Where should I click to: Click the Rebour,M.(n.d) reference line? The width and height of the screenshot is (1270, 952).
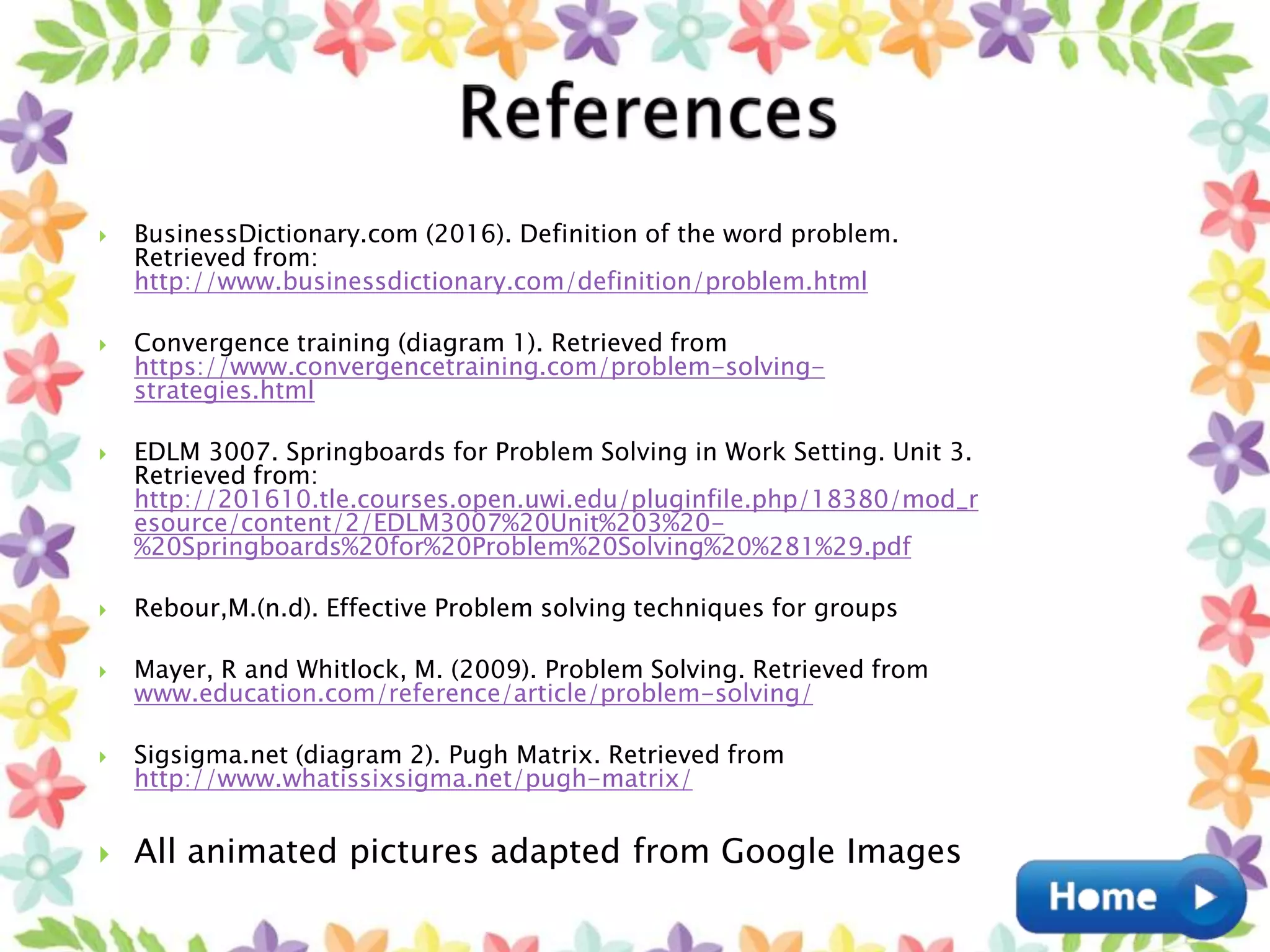(x=515, y=609)
